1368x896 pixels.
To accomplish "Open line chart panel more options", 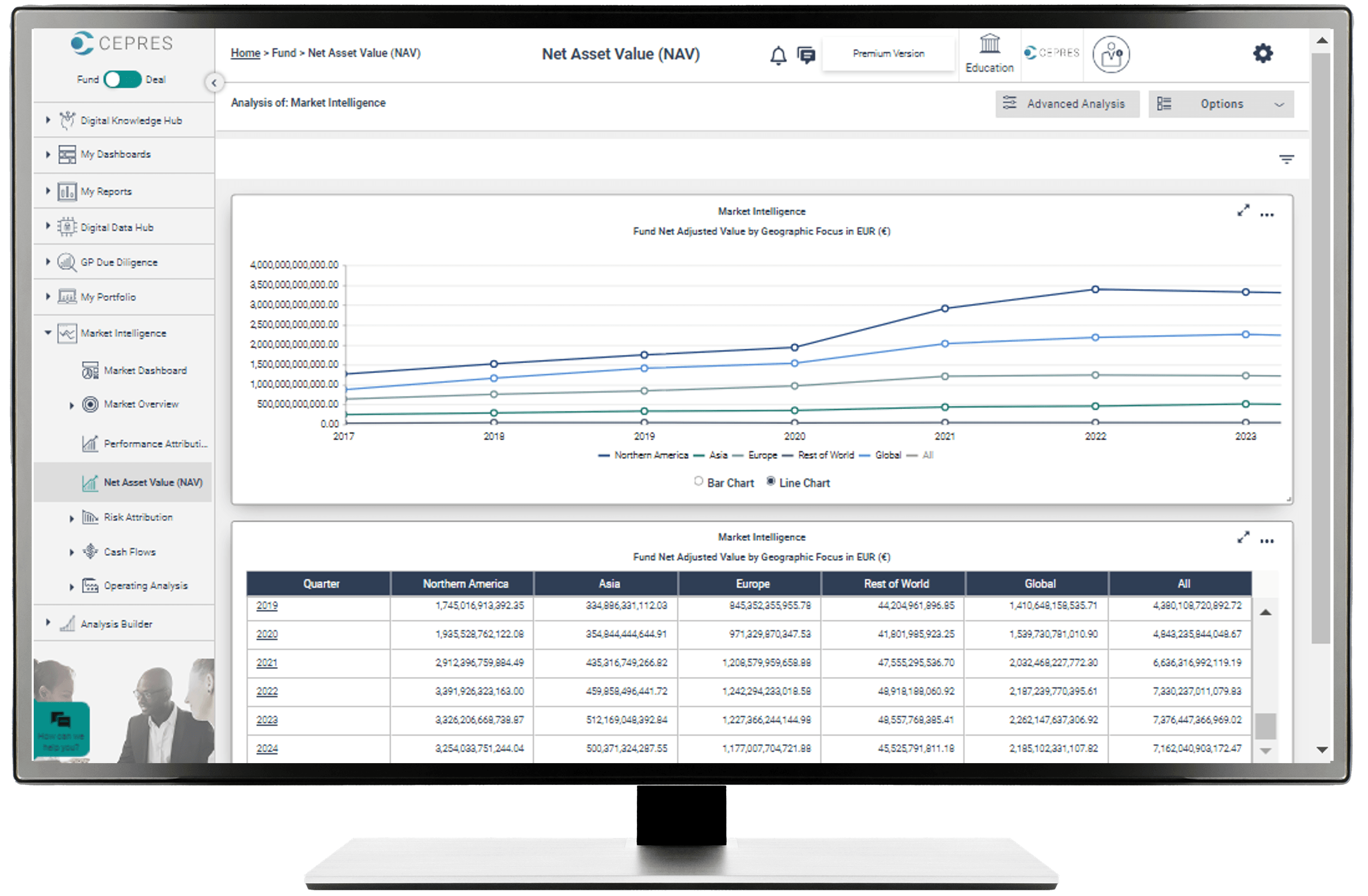I will click(x=1267, y=215).
